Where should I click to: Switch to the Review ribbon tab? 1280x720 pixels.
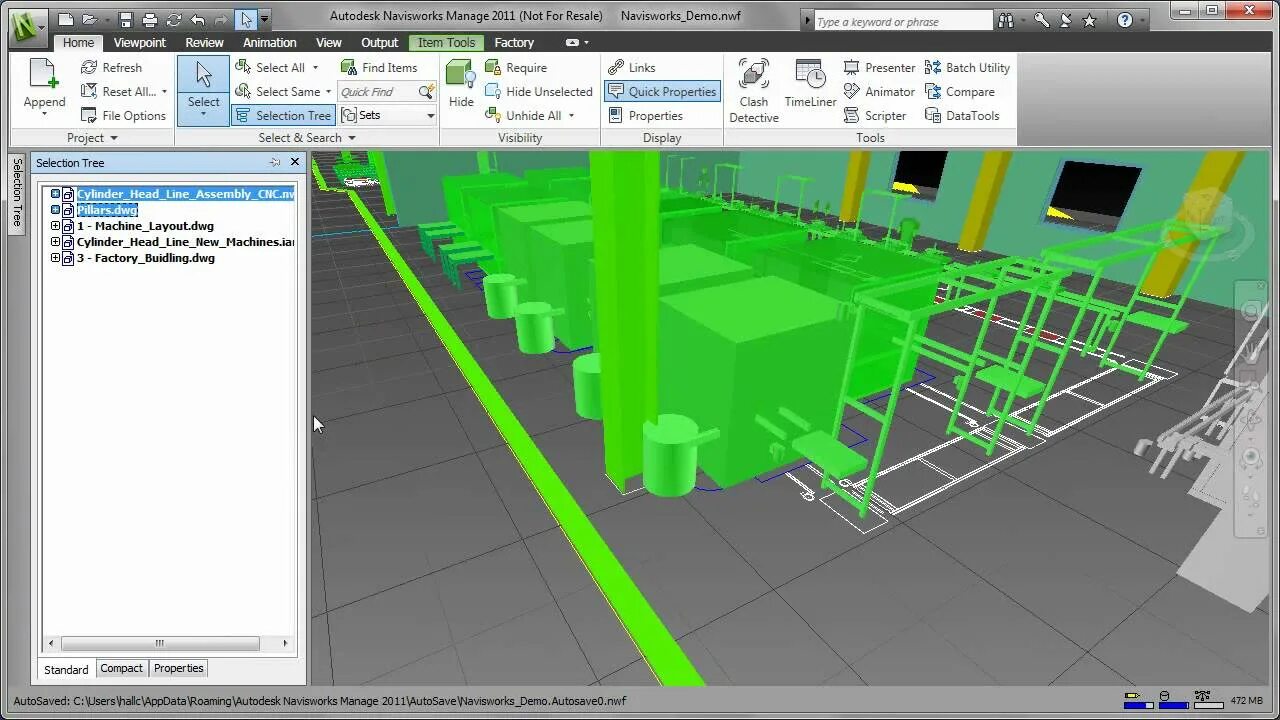(x=204, y=42)
